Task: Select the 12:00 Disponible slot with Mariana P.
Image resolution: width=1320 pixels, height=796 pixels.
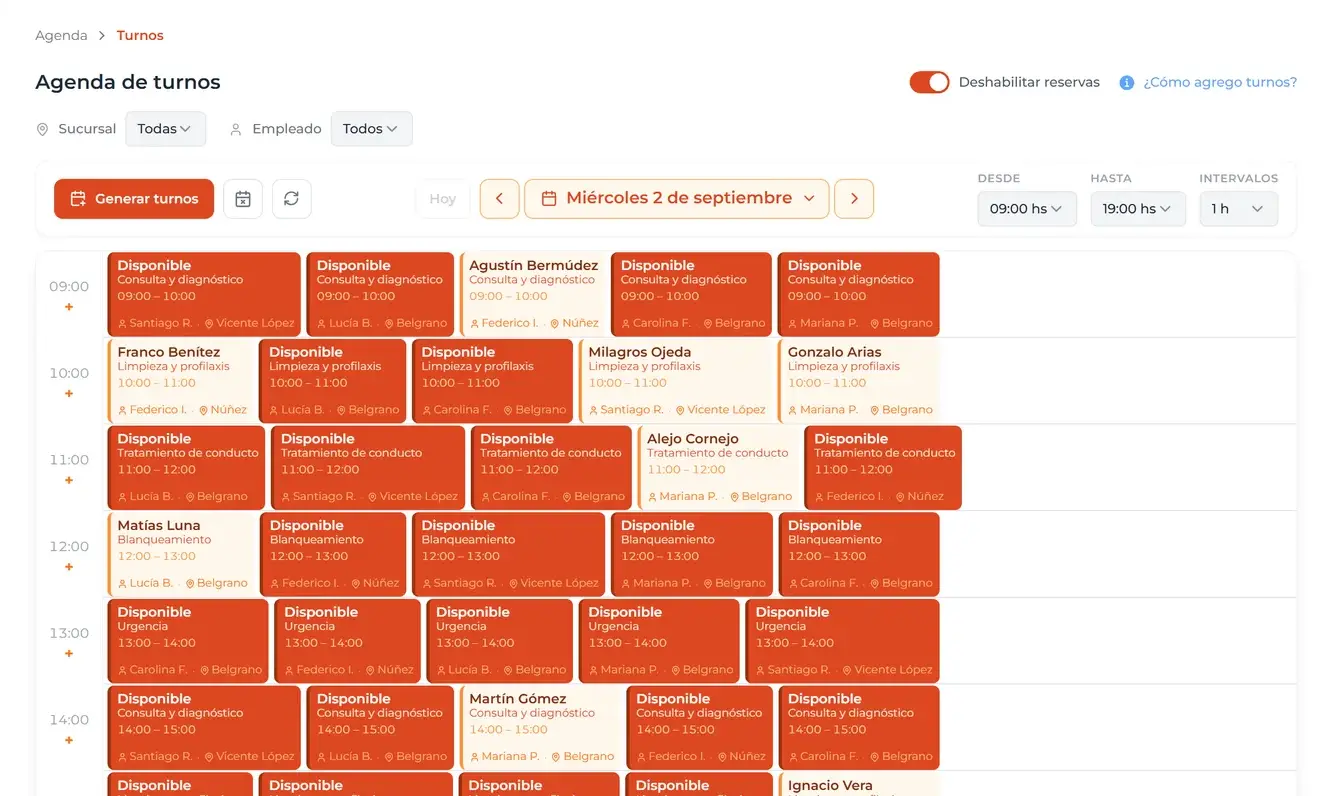Action: click(692, 555)
